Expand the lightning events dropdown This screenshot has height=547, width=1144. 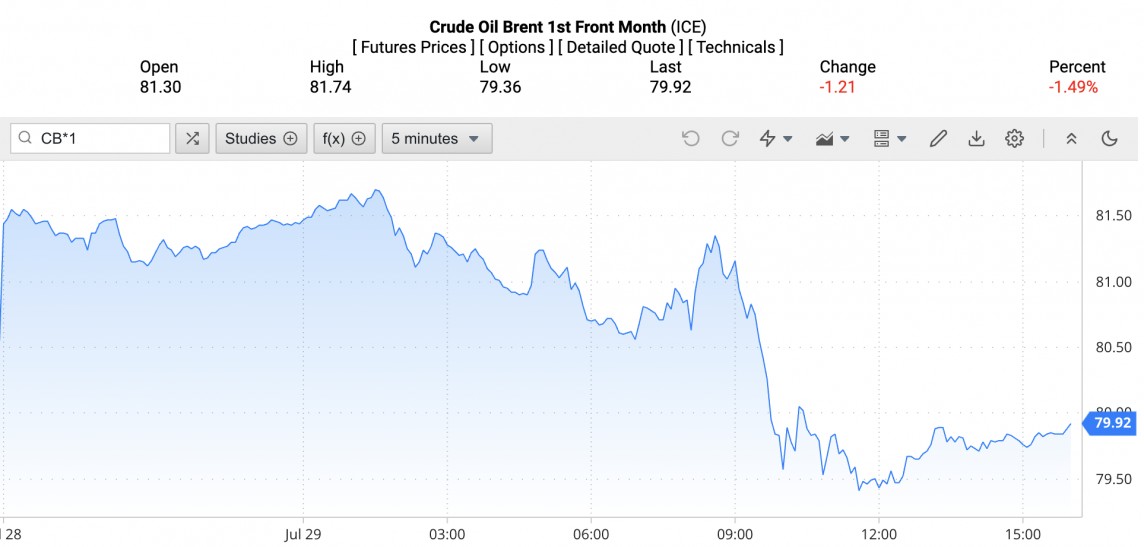pos(776,139)
